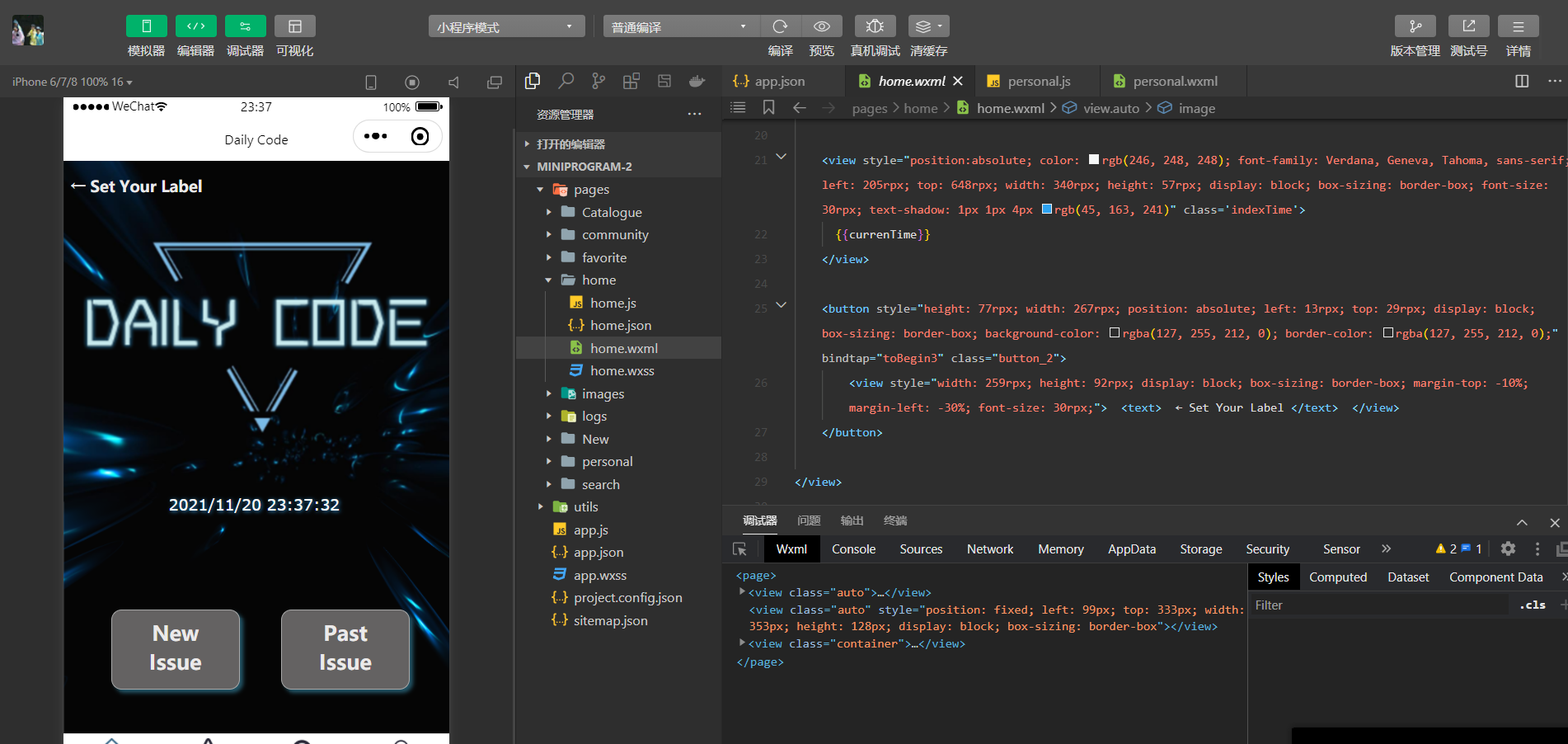This screenshot has height=744, width=1568.
Task: Open version management (版本管理)
Action: point(1415,26)
